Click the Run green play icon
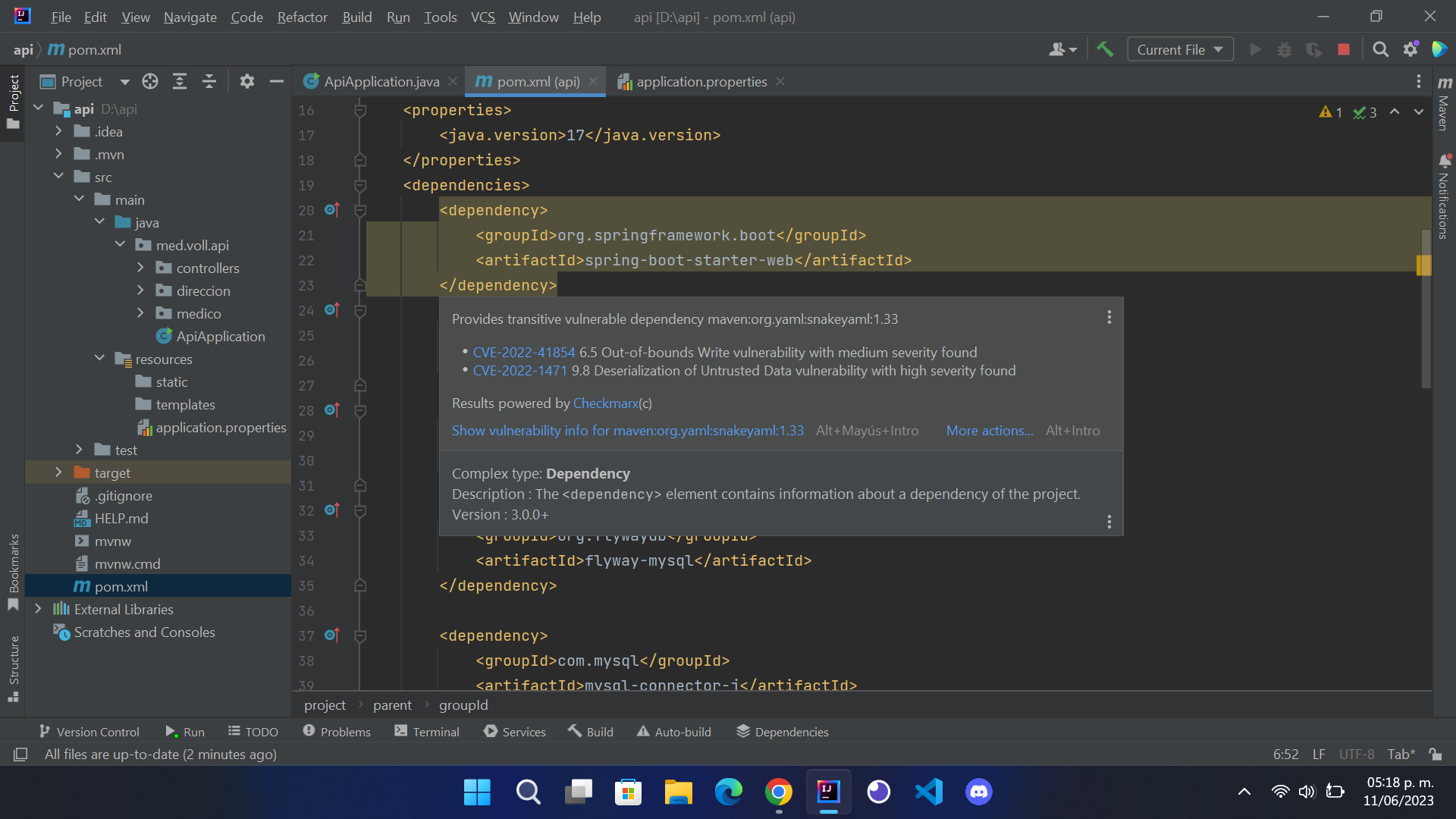Image resolution: width=1456 pixels, height=819 pixels. click(1255, 49)
